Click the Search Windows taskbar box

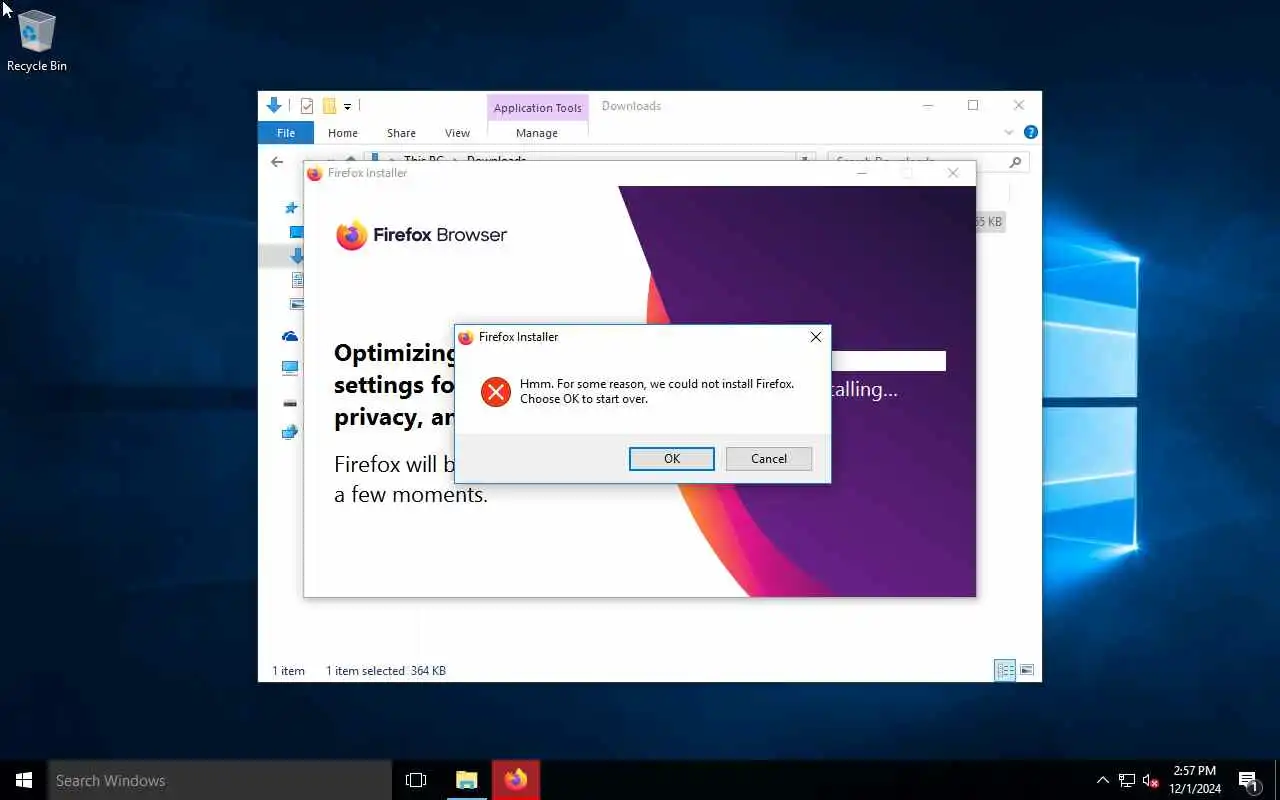click(220, 780)
